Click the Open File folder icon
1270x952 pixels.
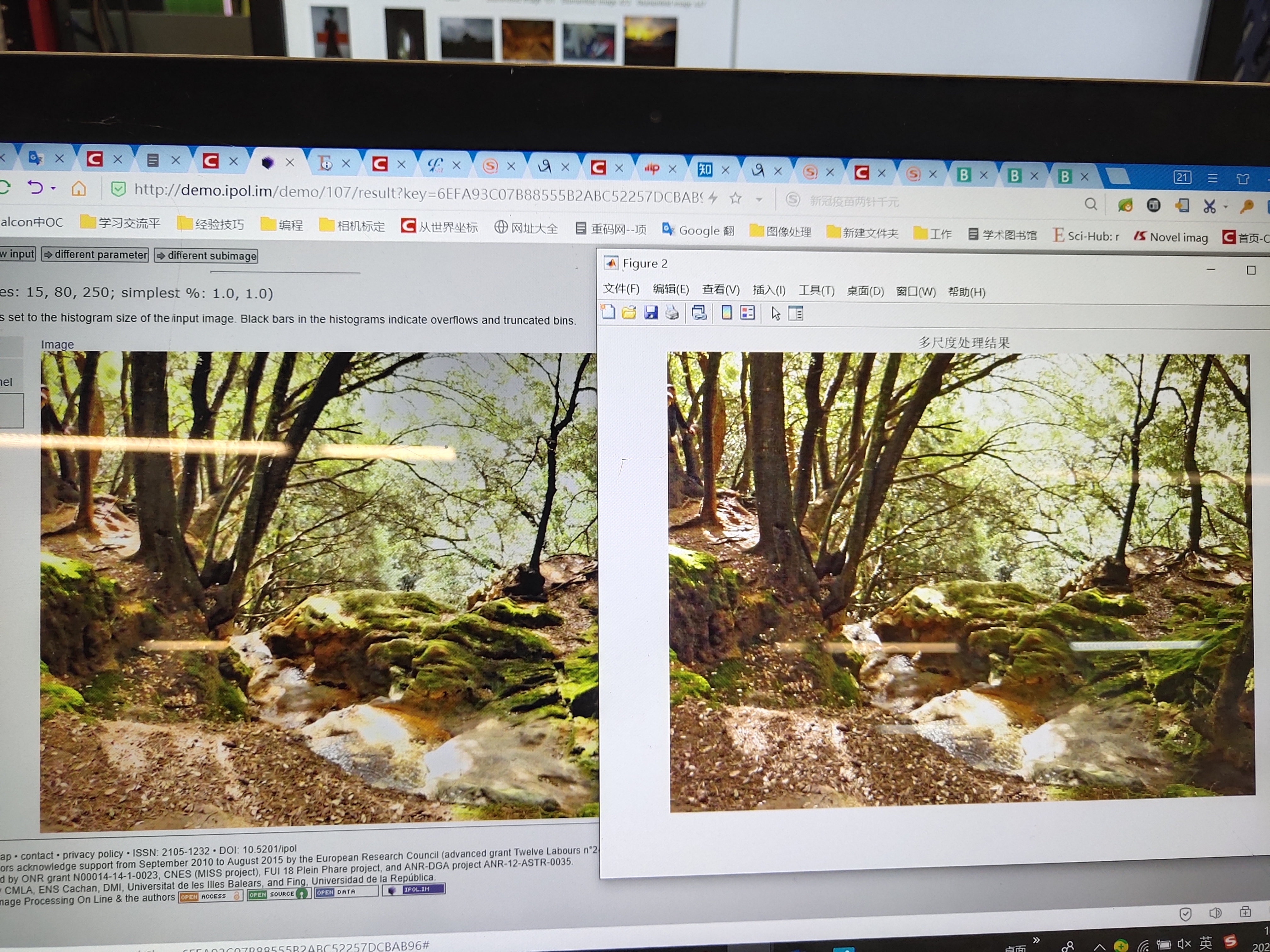tap(629, 313)
